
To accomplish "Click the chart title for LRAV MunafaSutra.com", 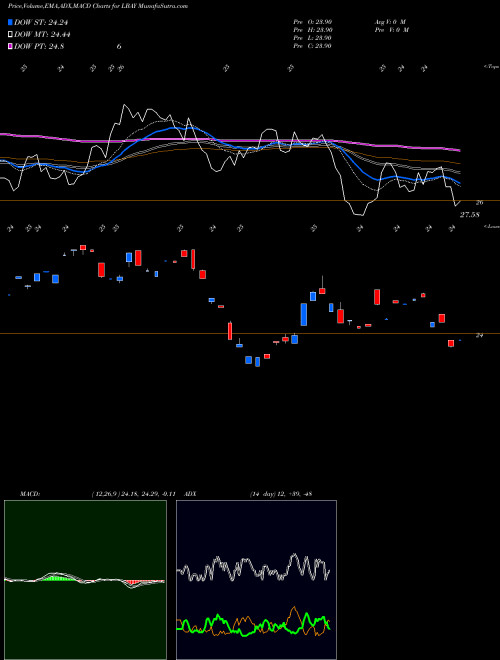I will (x=98, y=6).
